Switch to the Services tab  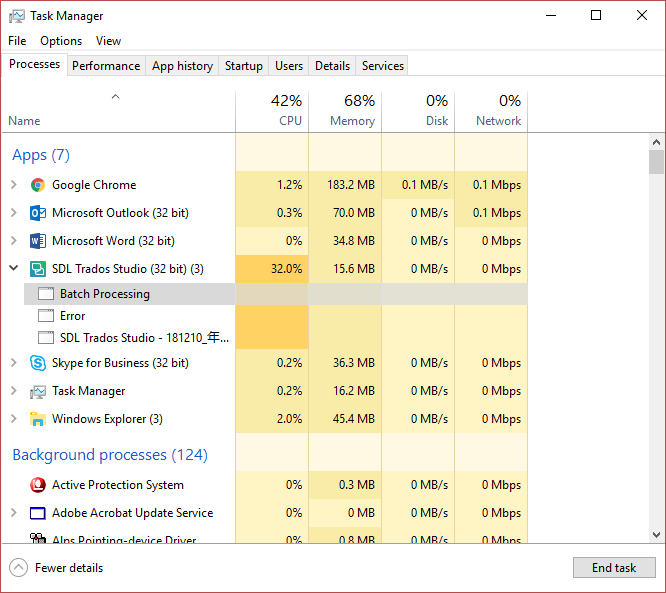(x=382, y=66)
